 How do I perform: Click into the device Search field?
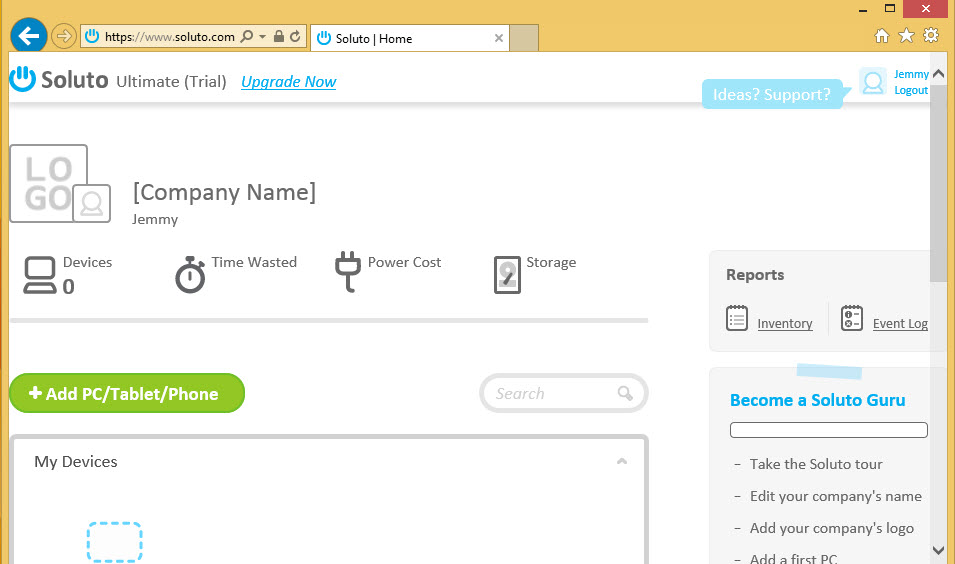point(563,393)
